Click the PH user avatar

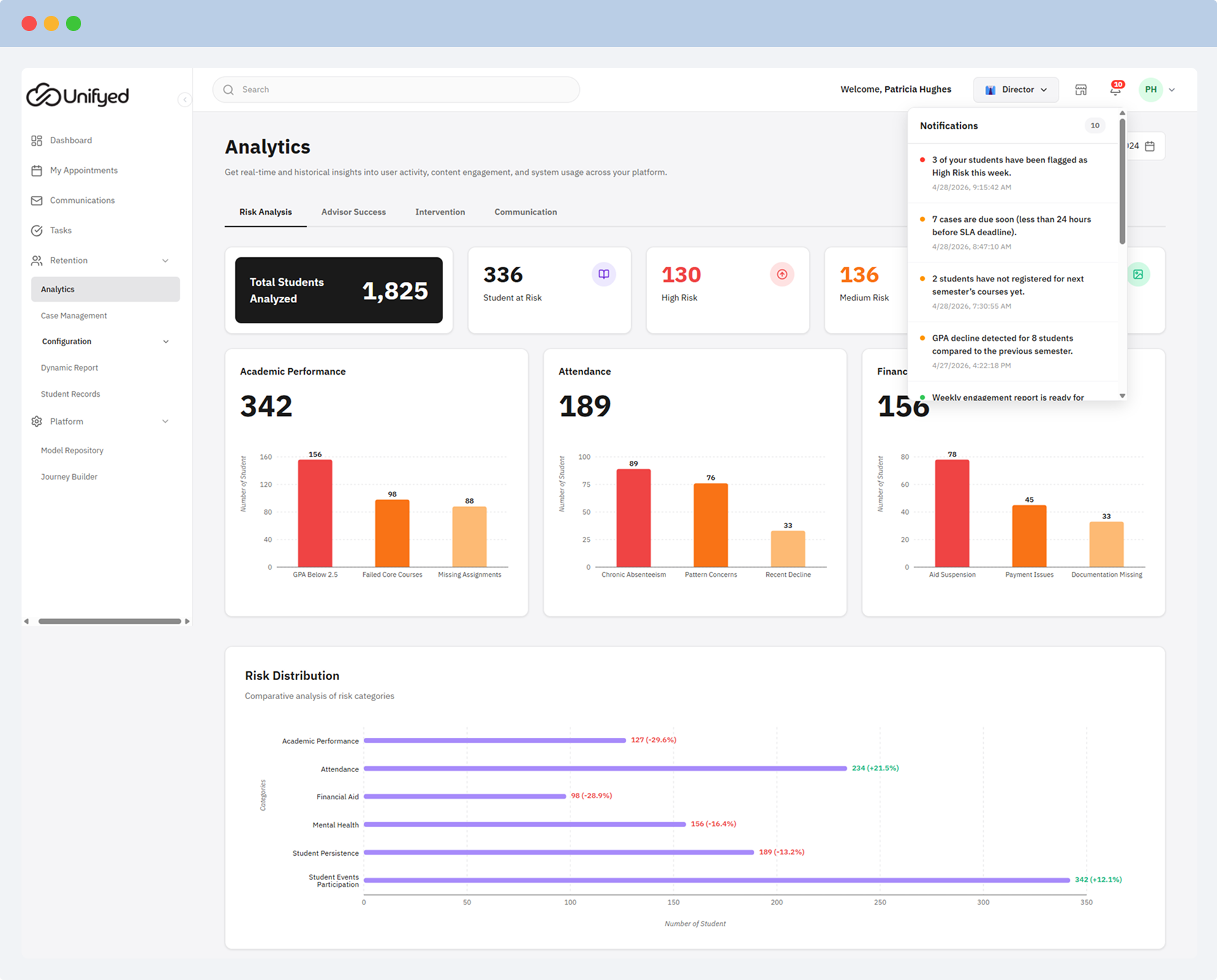pyautogui.click(x=1151, y=90)
